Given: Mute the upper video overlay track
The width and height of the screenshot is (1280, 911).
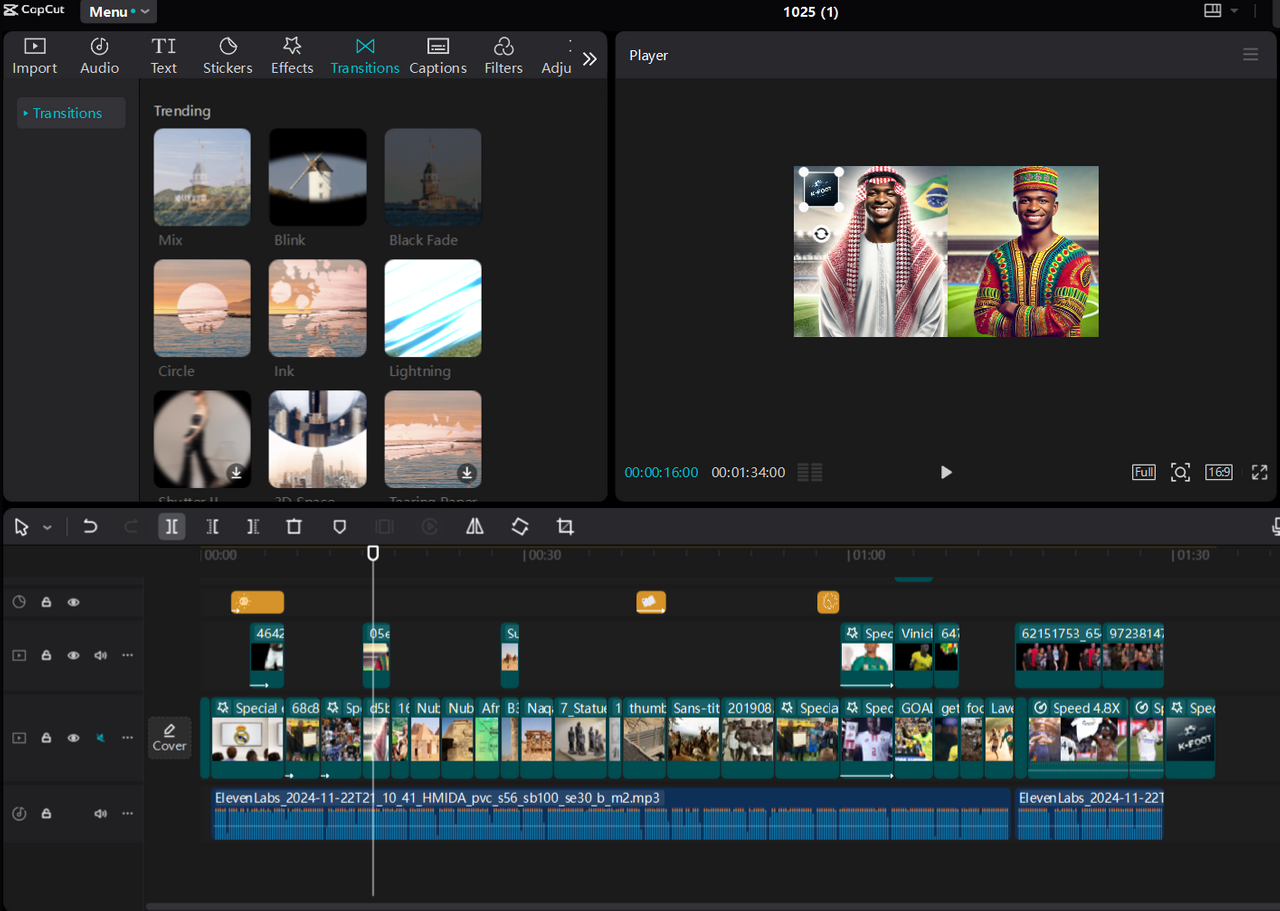Looking at the screenshot, I should pos(100,656).
